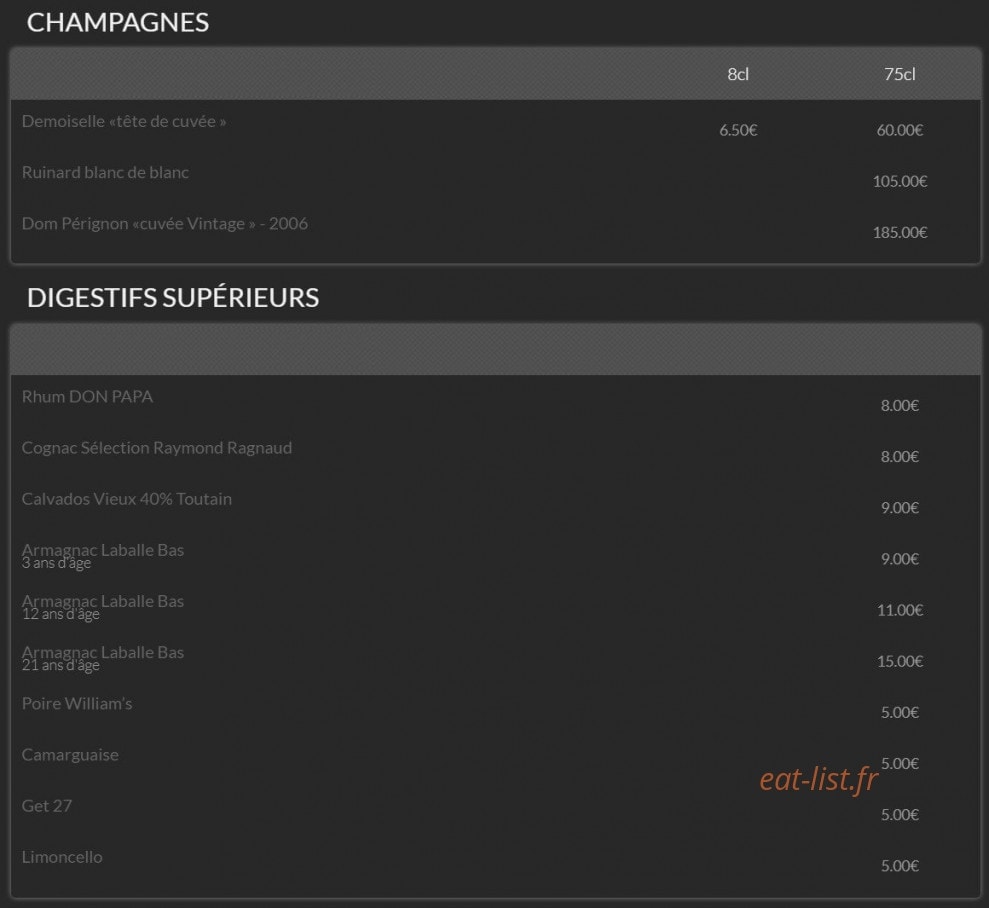Click the Camarguaise item
989x908 pixels.
tap(70, 755)
